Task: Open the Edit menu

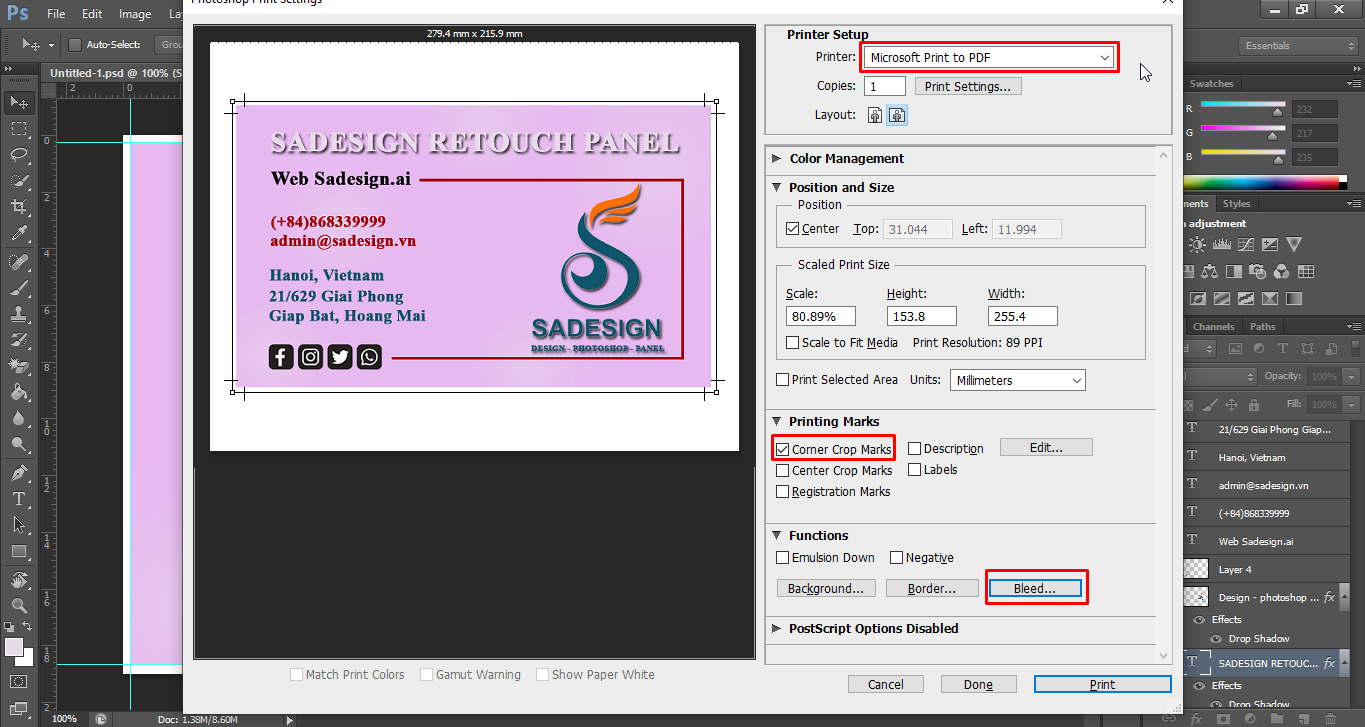Action: (x=92, y=14)
